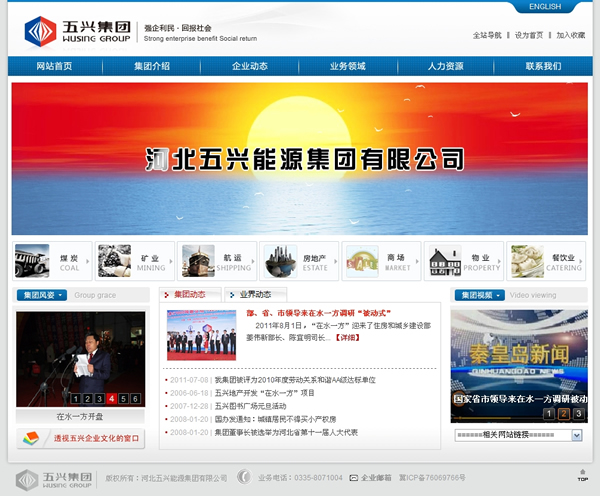Click 在水一方开盘 slideshow caption
This screenshot has width=600, height=496.
point(80,416)
